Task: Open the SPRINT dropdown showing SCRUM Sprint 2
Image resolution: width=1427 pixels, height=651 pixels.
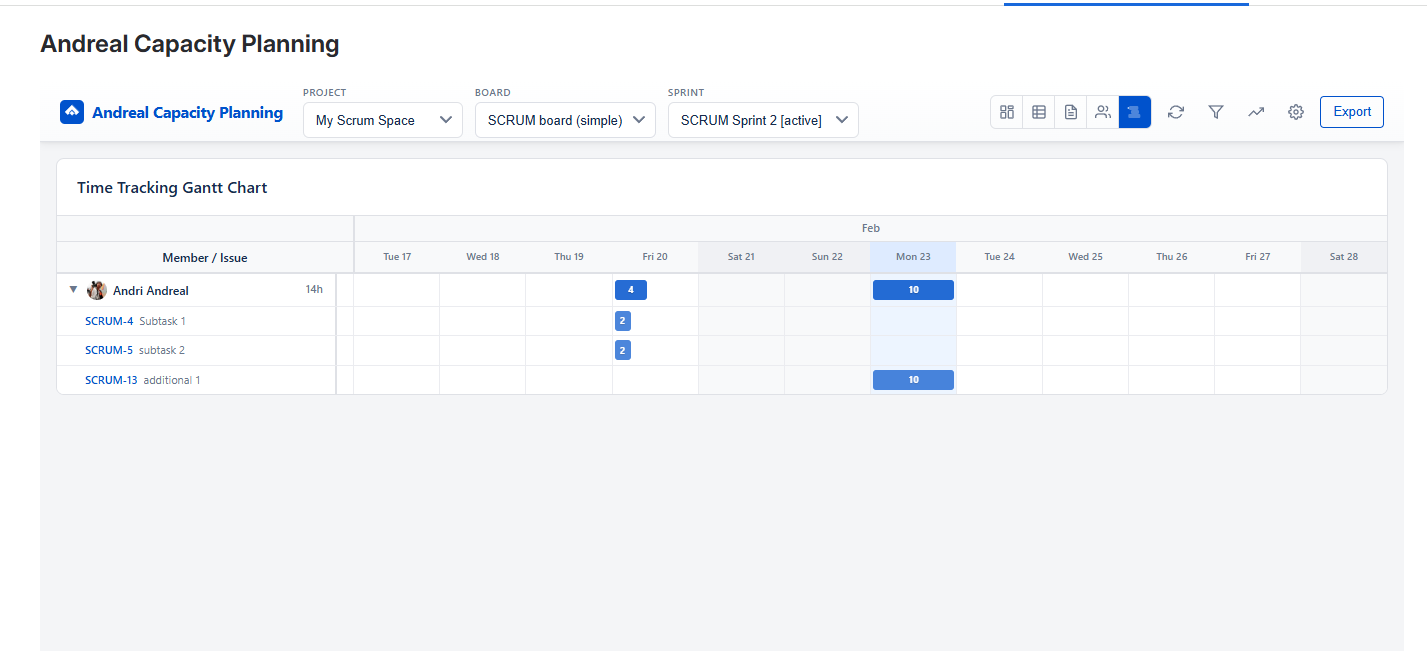Action: click(x=762, y=119)
